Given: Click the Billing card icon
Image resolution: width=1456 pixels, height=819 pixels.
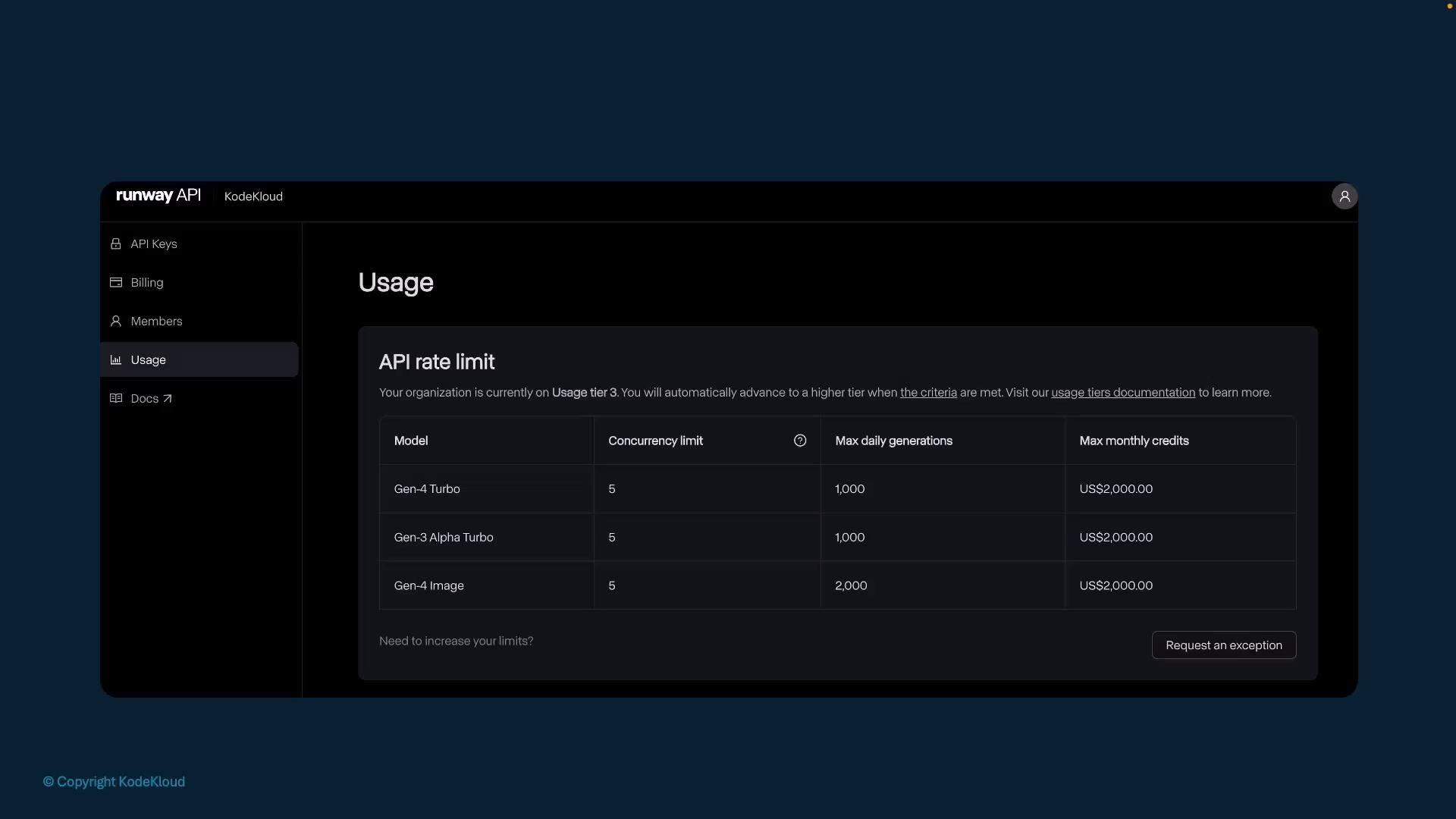Looking at the screenshot, I should [116, 282].
